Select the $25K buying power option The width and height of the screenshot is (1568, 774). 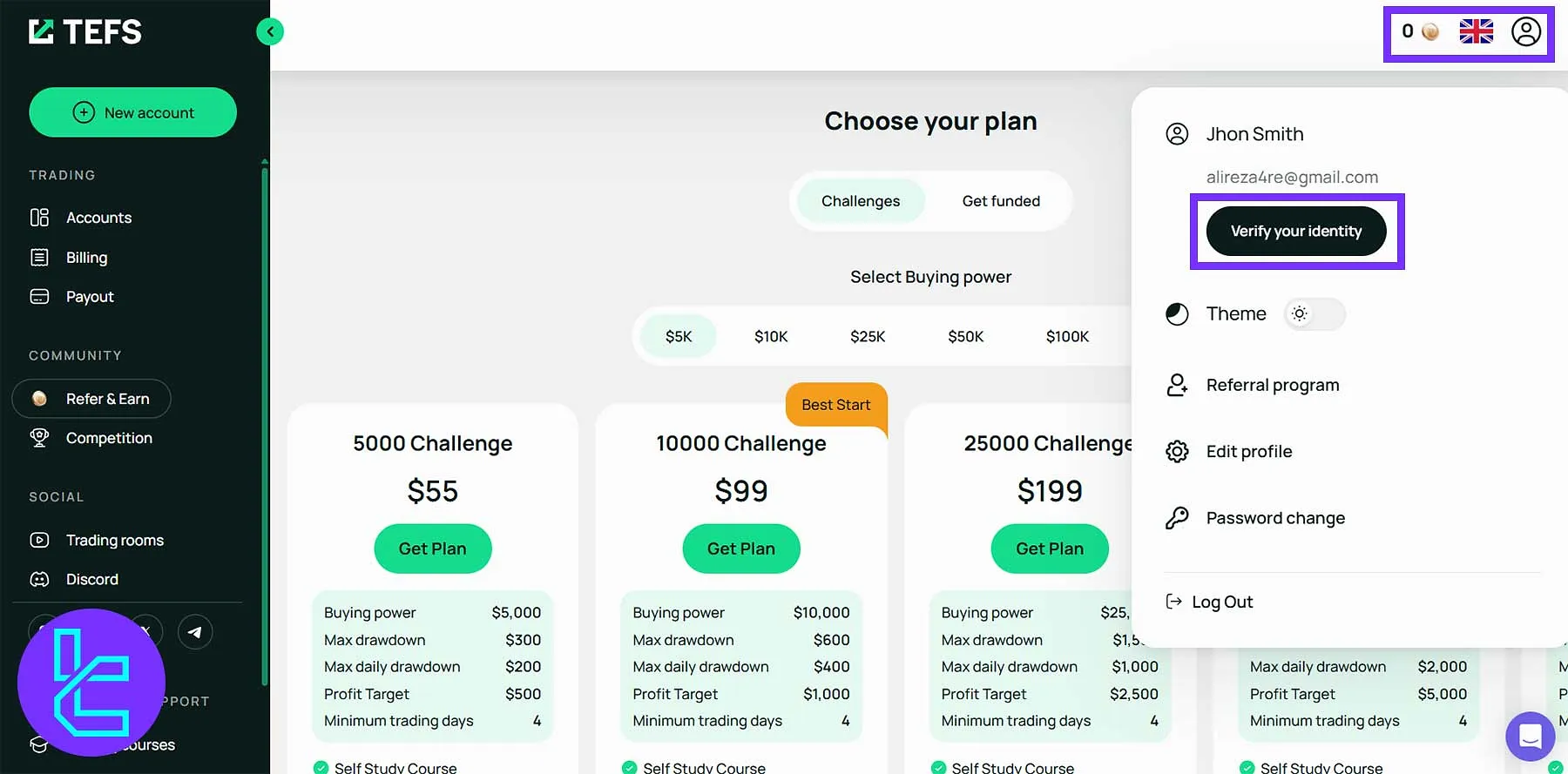pos(868,336)
